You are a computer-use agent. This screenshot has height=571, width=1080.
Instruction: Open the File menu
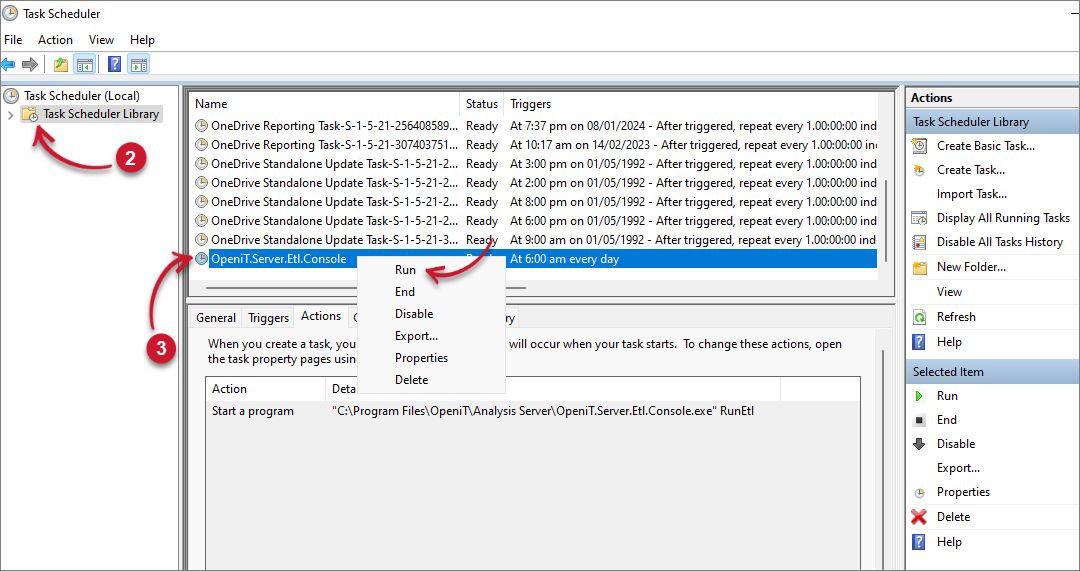click(x=13, y=40)
